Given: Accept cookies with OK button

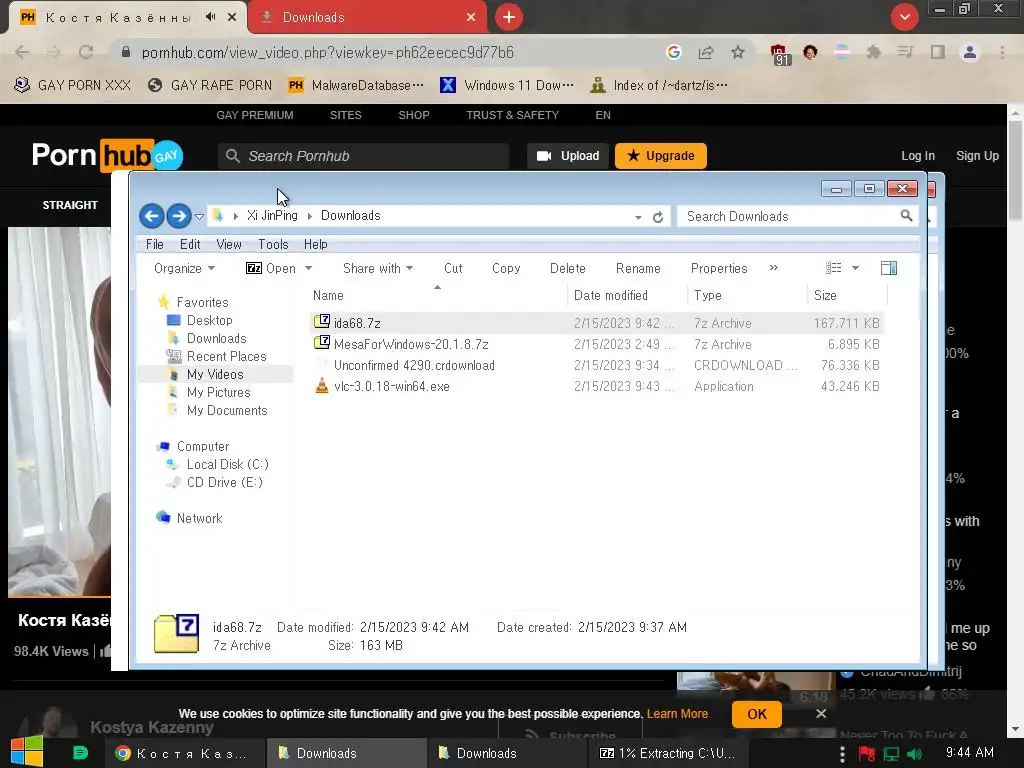Looking at the screenshot, I should coord(757,714).
